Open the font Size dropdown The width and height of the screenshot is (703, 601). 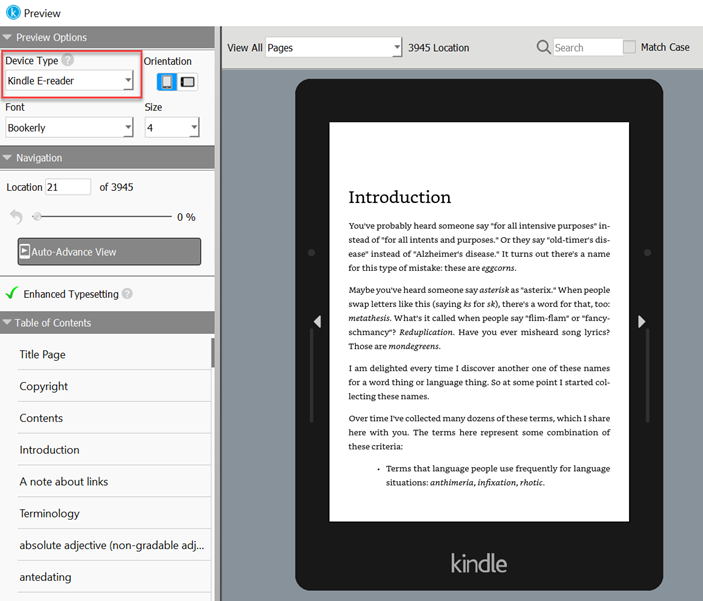coord(172,128)
